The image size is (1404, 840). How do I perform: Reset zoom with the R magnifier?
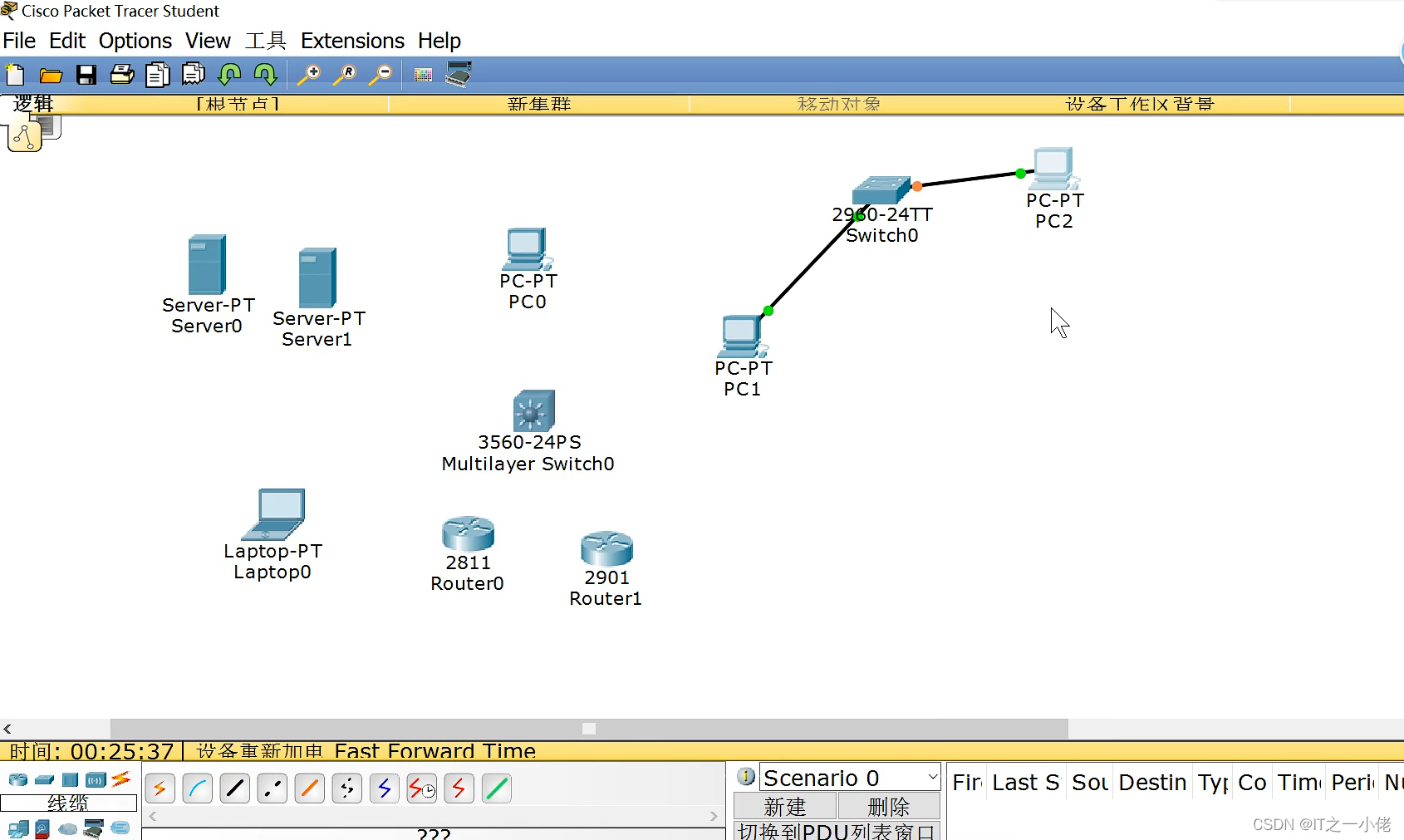(345, 75)
